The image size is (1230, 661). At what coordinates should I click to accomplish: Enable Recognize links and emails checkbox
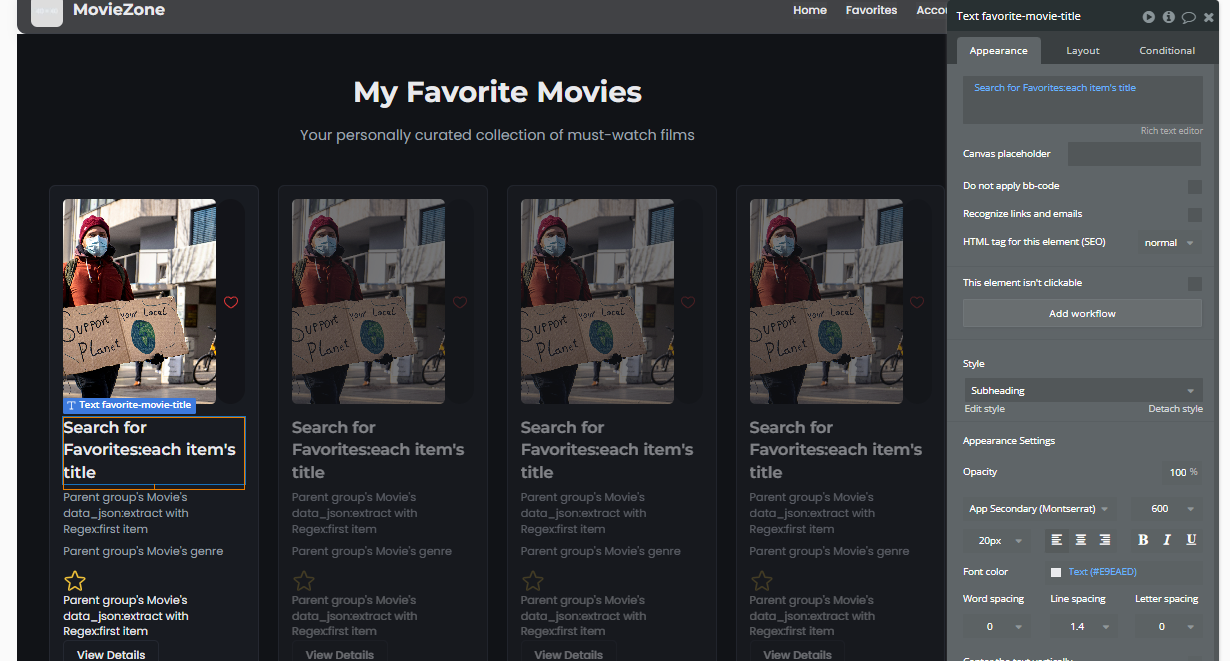point(1194,215)
